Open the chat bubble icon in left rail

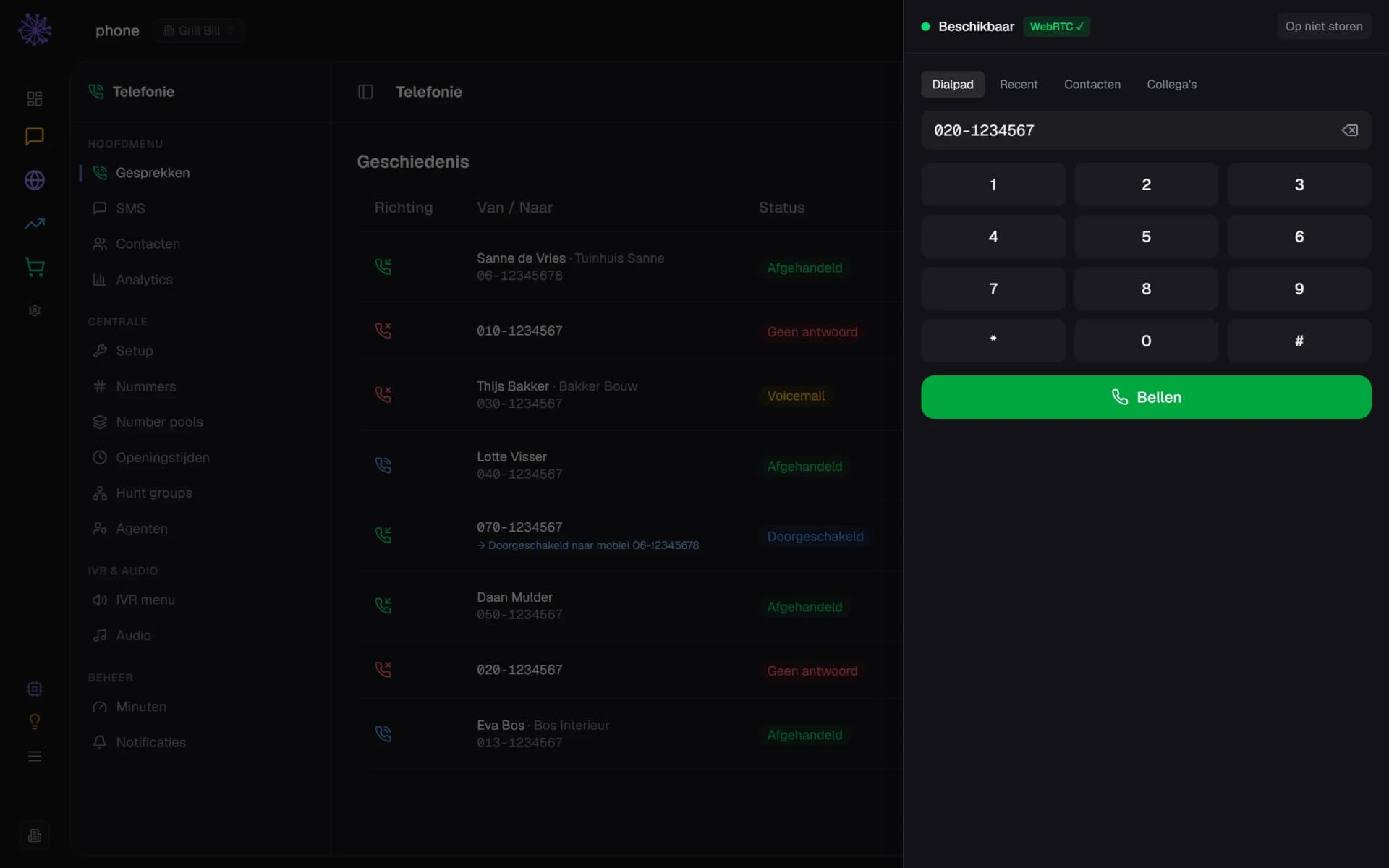[35, 137]
